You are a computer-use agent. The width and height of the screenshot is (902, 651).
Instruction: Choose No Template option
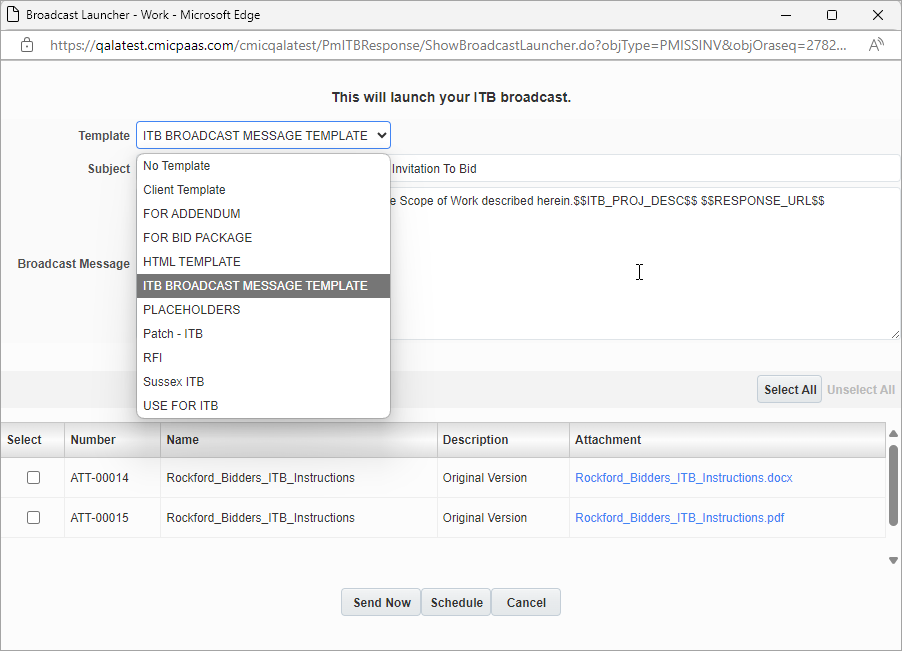click(263, 166)
